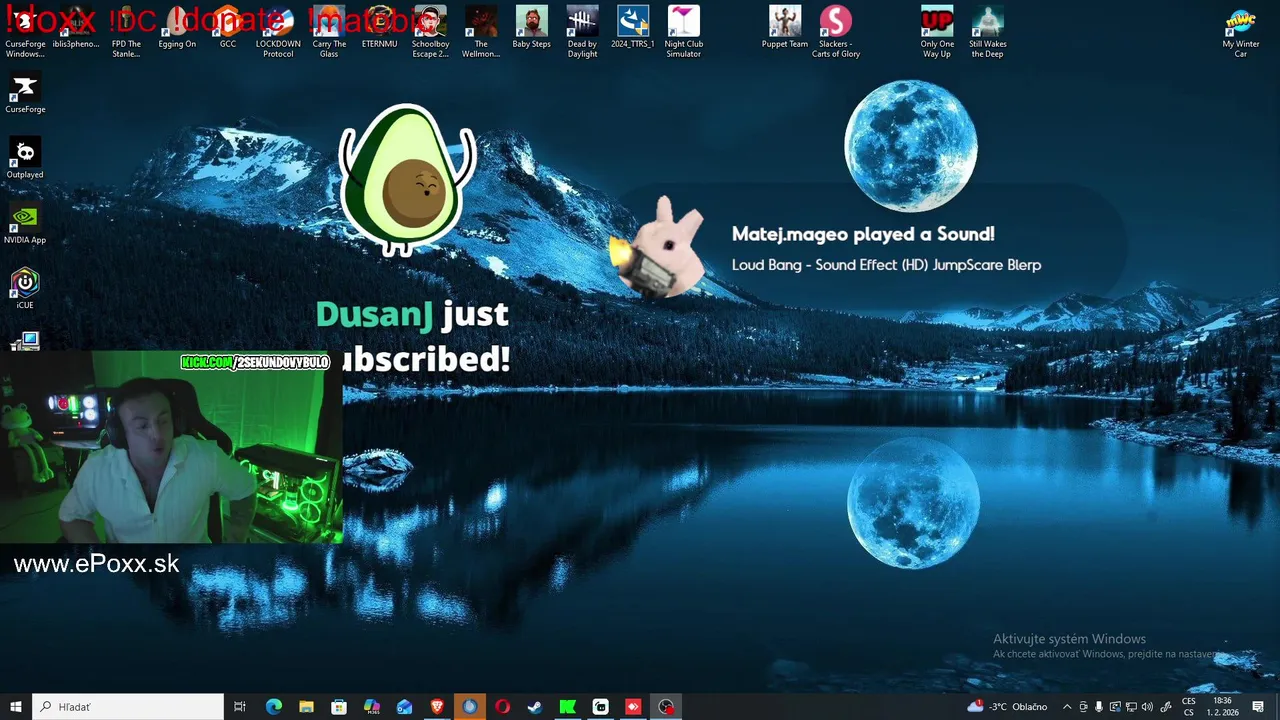1280x720 pixels.
Task: Launch Brave browser from the taskbar
Action: click(x=437, y=707)
